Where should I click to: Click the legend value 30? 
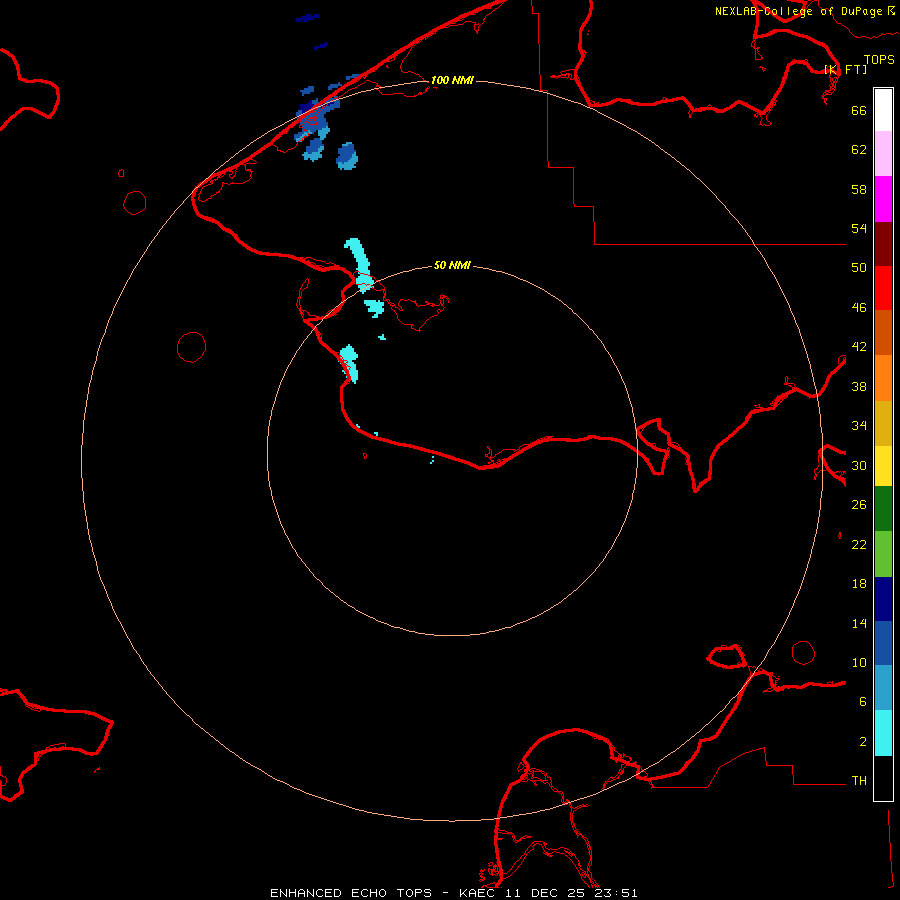tap(859, 465)
